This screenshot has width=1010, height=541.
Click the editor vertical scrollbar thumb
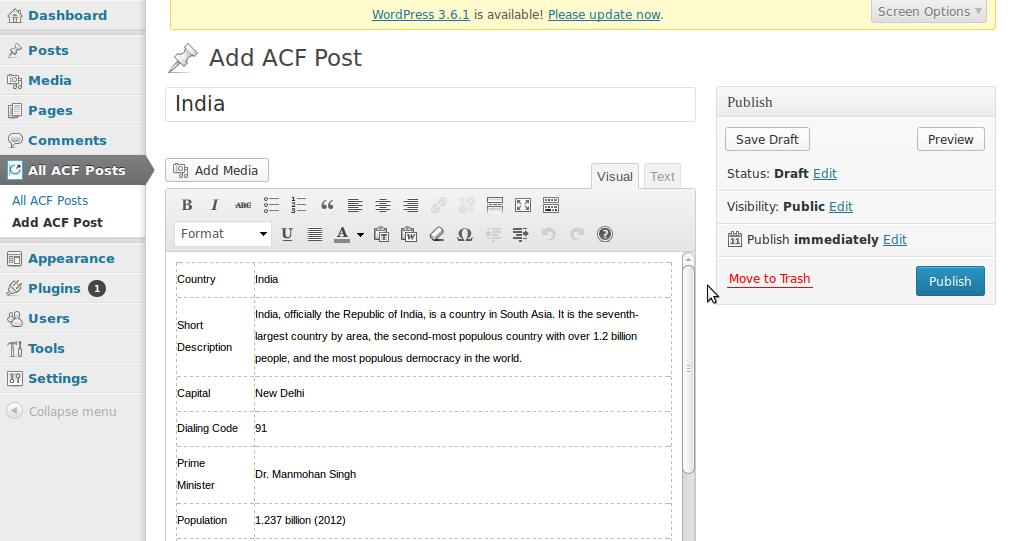pos(688,369)
